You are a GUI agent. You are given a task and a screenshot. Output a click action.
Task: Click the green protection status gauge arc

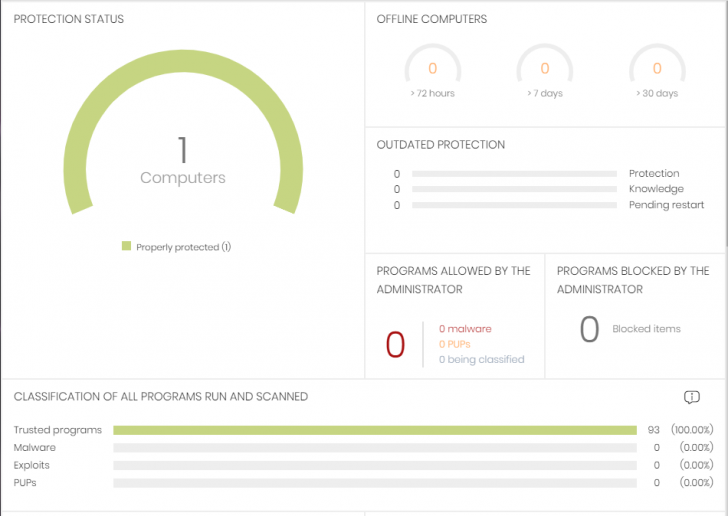coord(183,60)
